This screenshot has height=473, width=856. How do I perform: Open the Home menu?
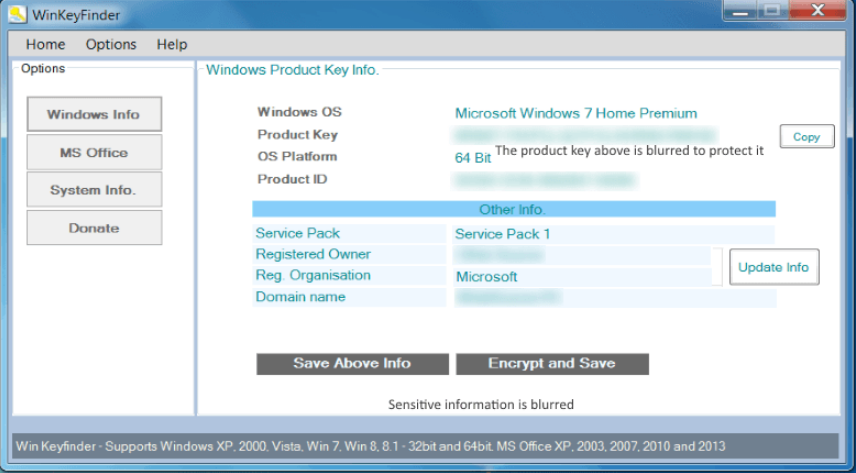coord(45,44)
